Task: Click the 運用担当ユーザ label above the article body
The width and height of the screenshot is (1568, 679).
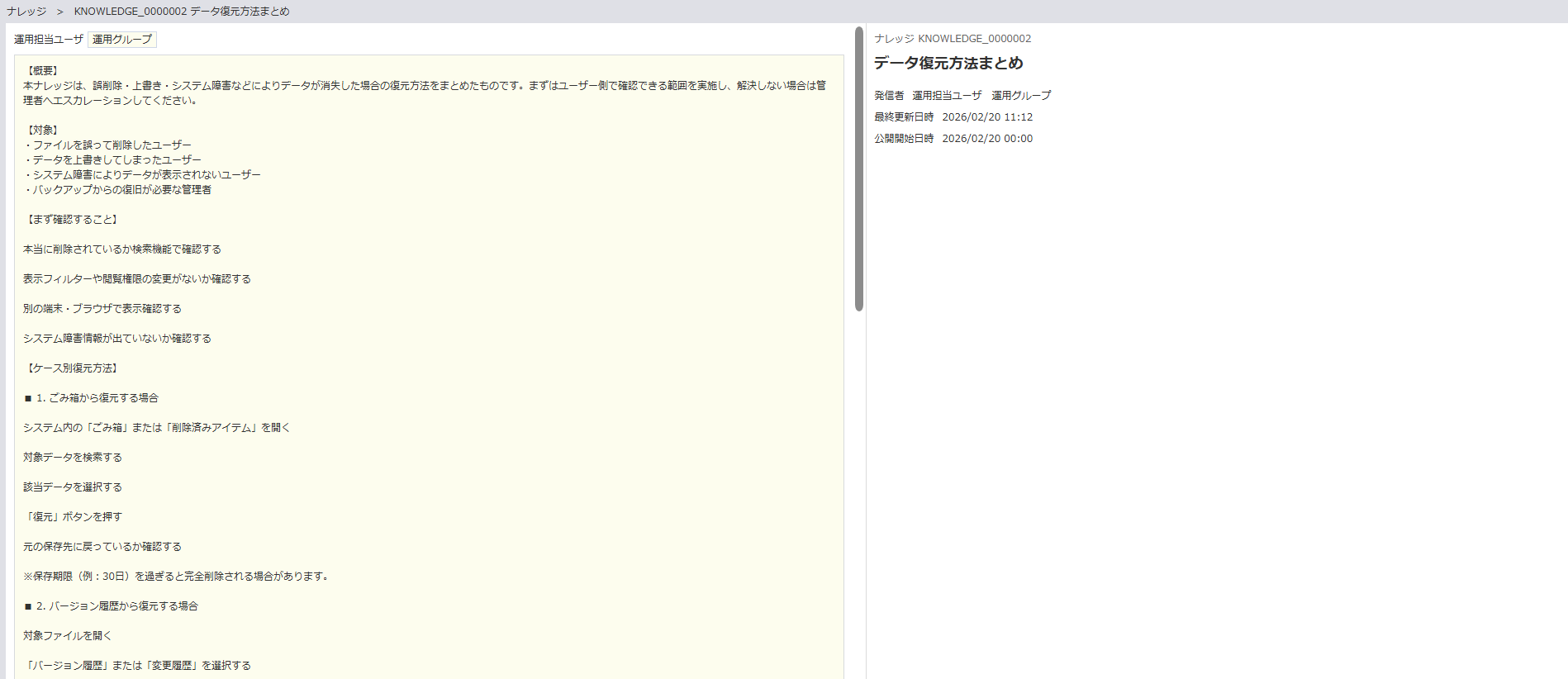Action: point(49,40)
